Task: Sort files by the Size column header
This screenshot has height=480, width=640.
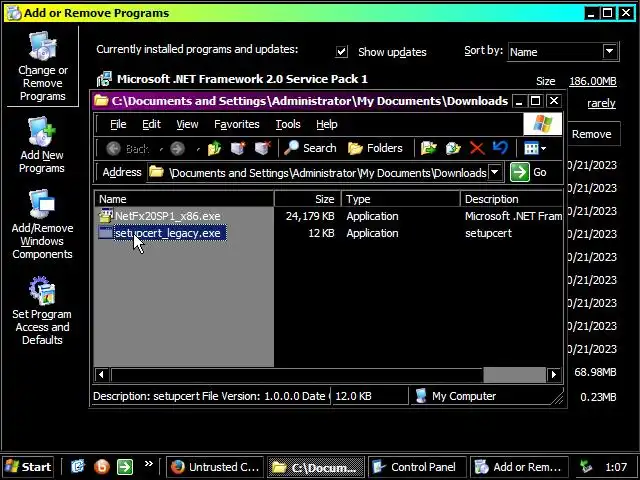Action: coord(307,199)
